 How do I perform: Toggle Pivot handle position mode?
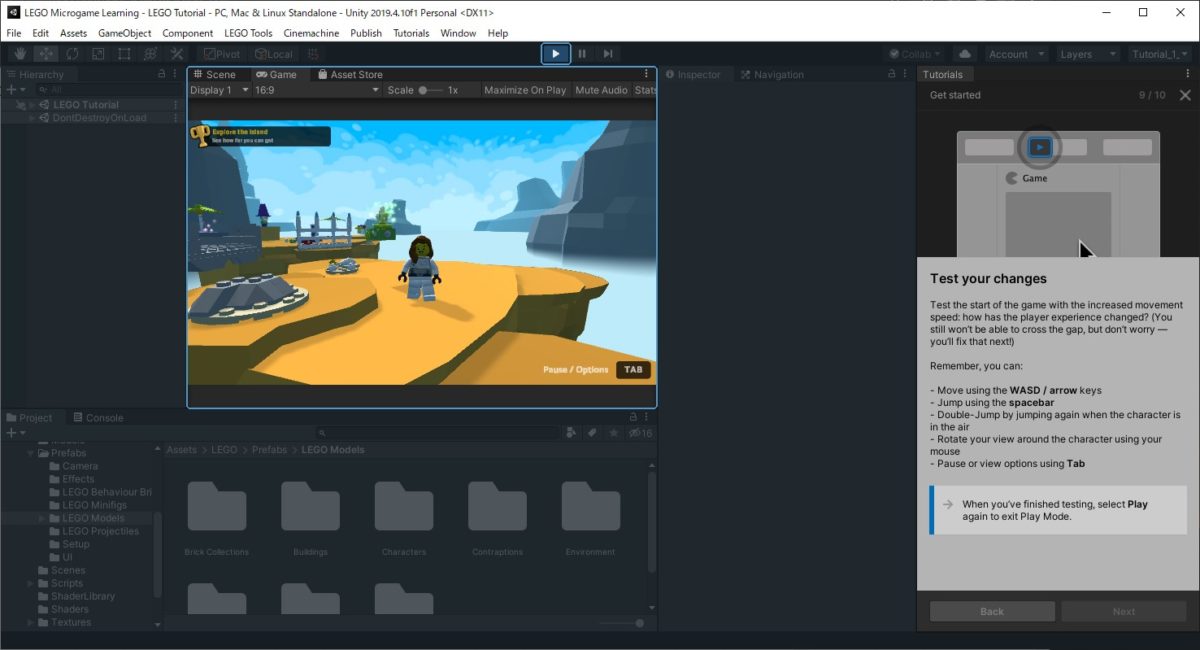point(221,54)
